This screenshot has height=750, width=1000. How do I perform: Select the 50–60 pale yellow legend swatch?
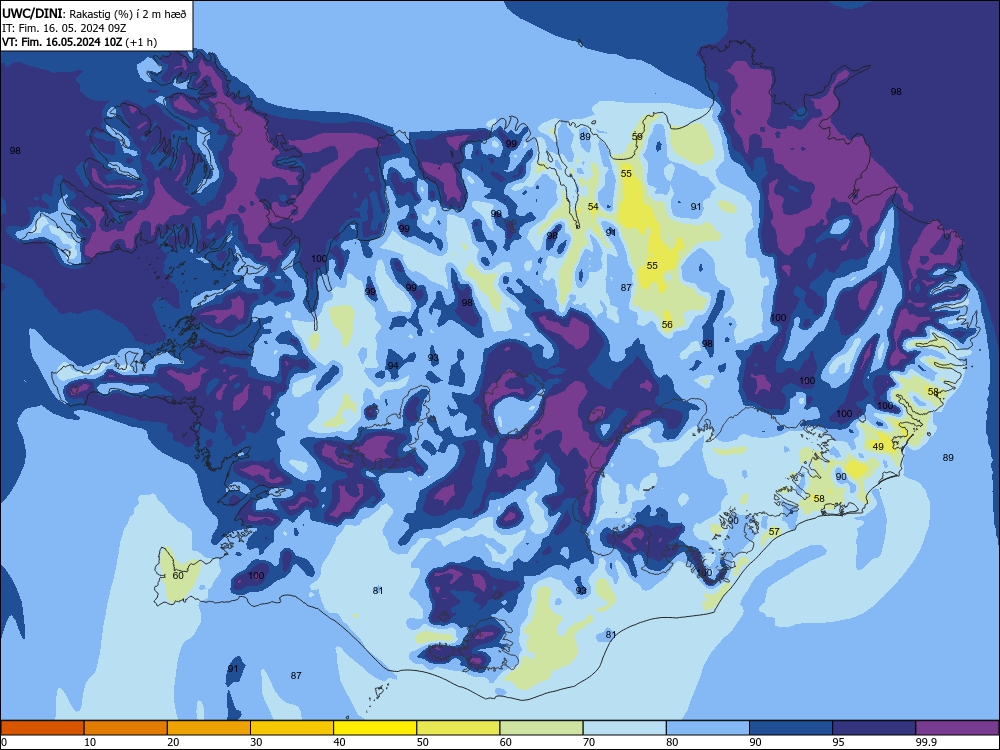458,728
